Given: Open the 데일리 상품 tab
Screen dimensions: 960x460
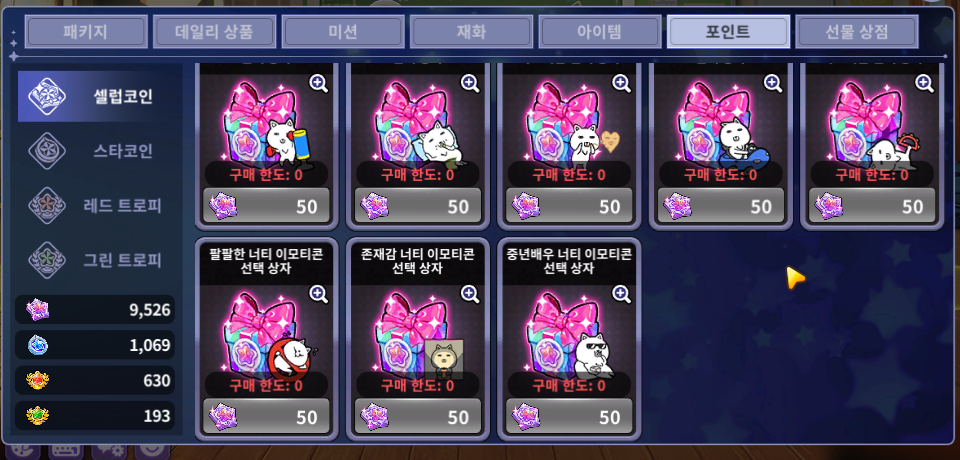Looking at the screenshot, I should [214, 31].
